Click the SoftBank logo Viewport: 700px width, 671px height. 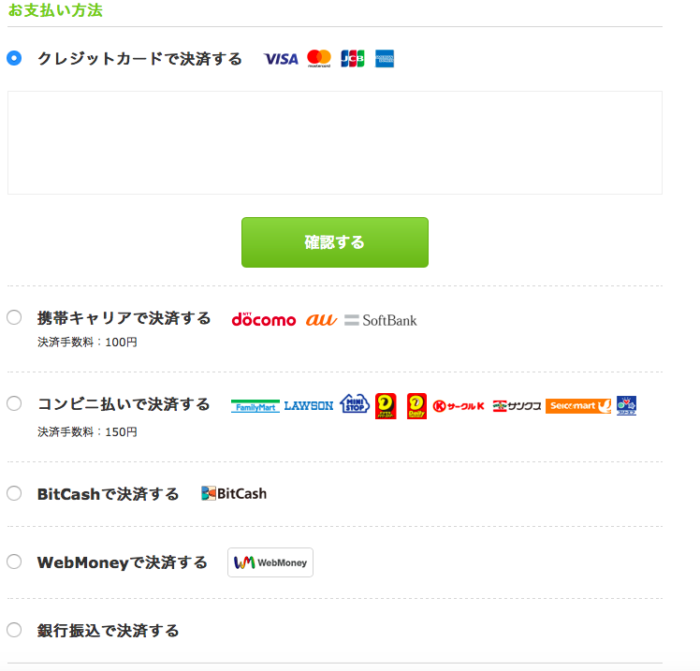click(x=380, y=320)
